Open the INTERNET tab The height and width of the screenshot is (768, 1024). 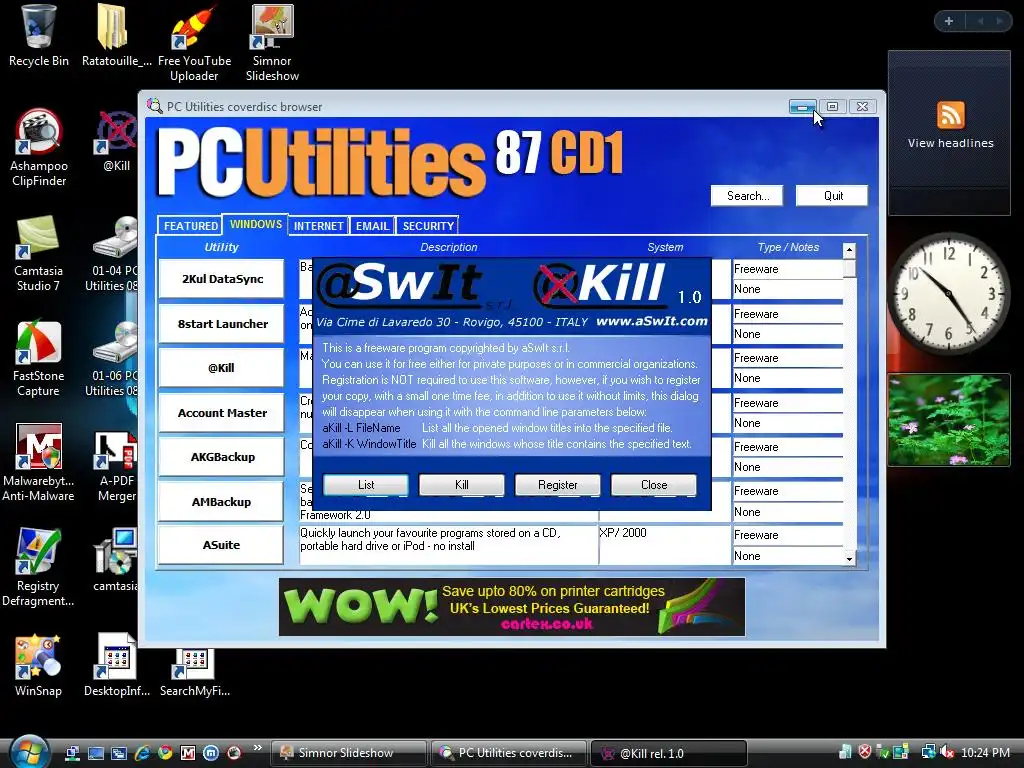pos(318,225)
